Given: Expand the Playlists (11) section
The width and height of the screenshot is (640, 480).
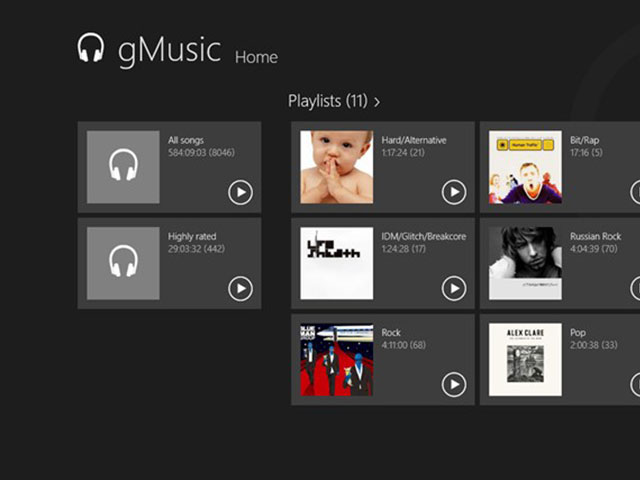Looking at the screenshot, I should [334, 101].
